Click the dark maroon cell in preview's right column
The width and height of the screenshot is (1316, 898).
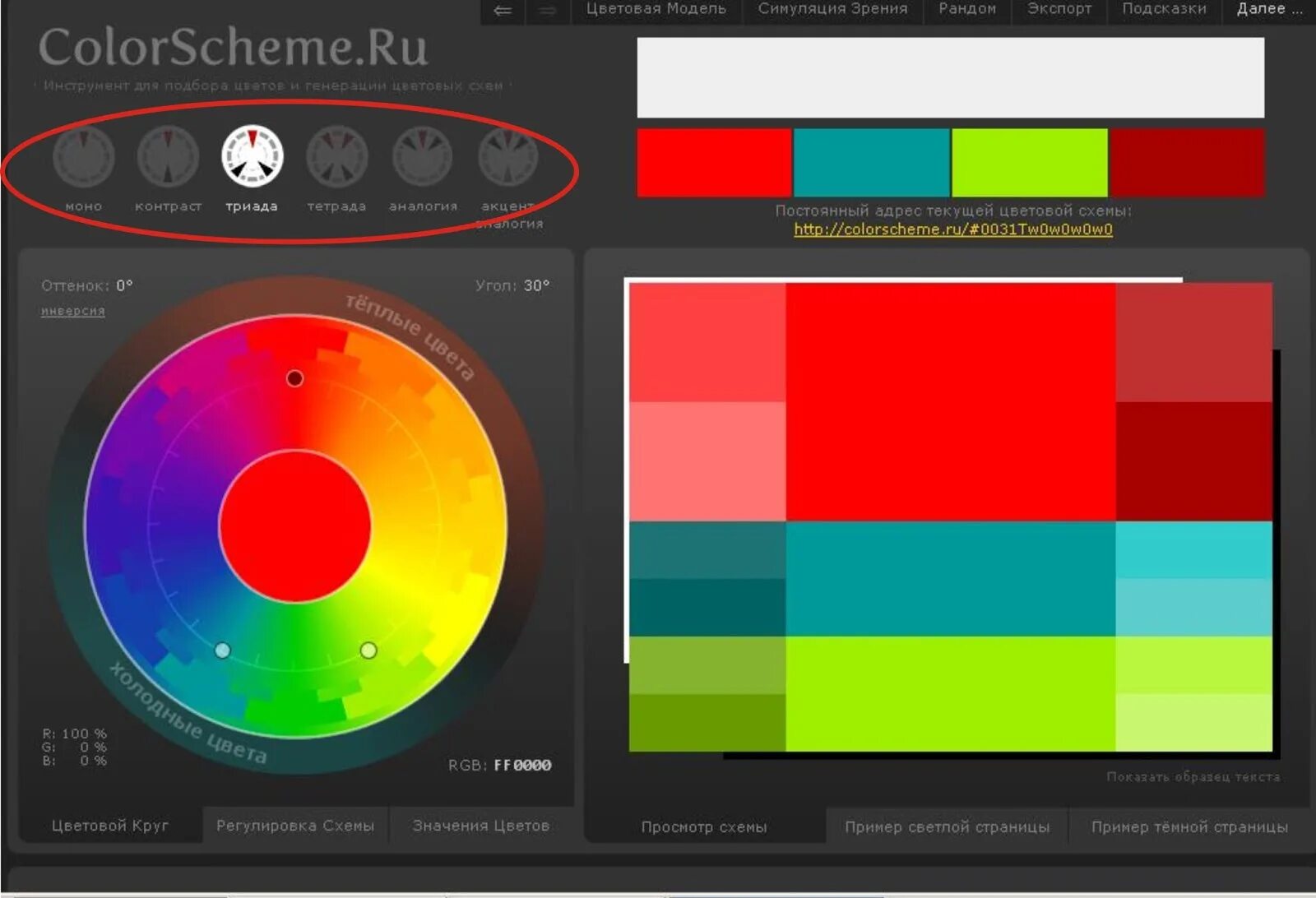1194,461
